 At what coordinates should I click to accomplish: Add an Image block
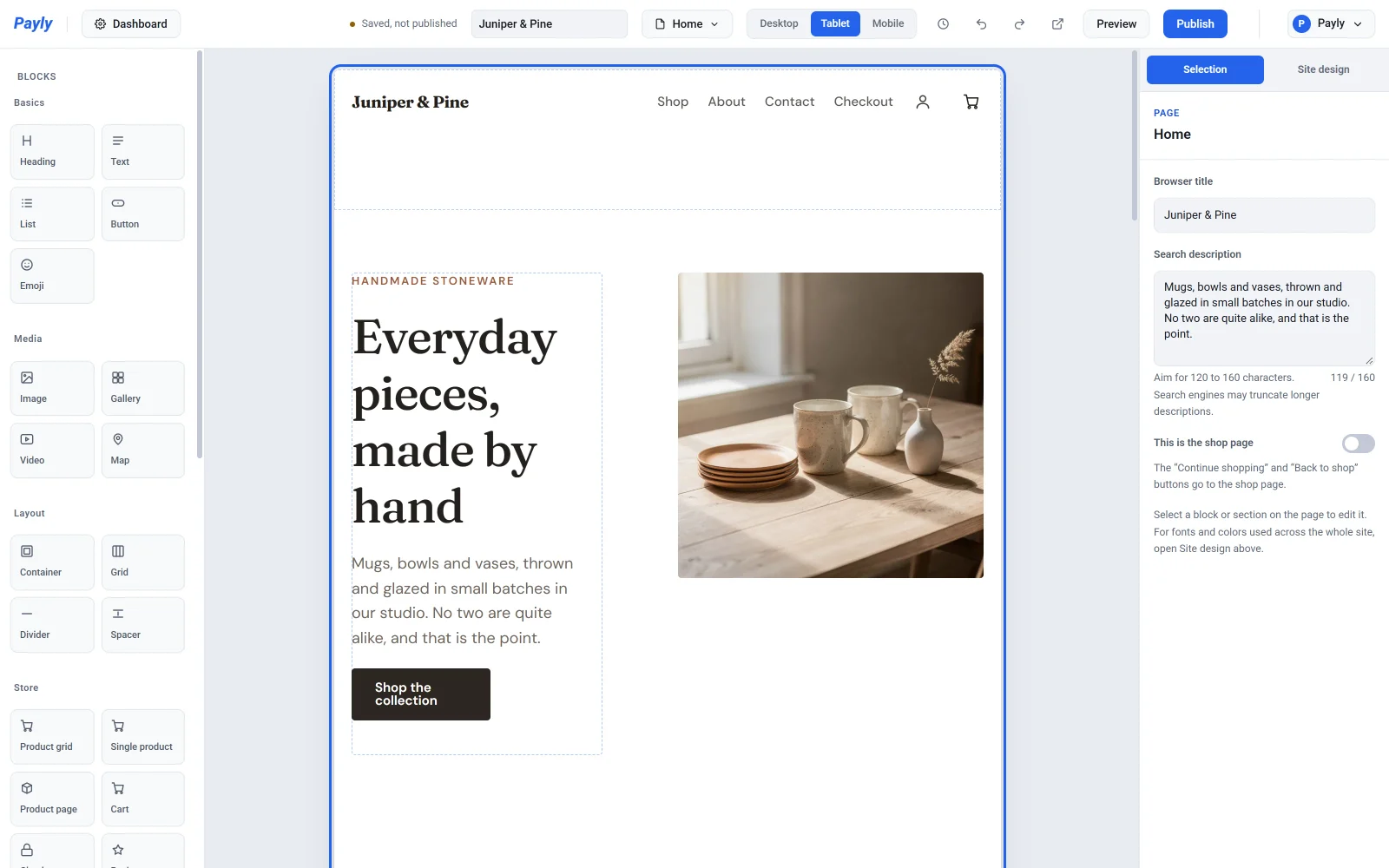(52, 388)
